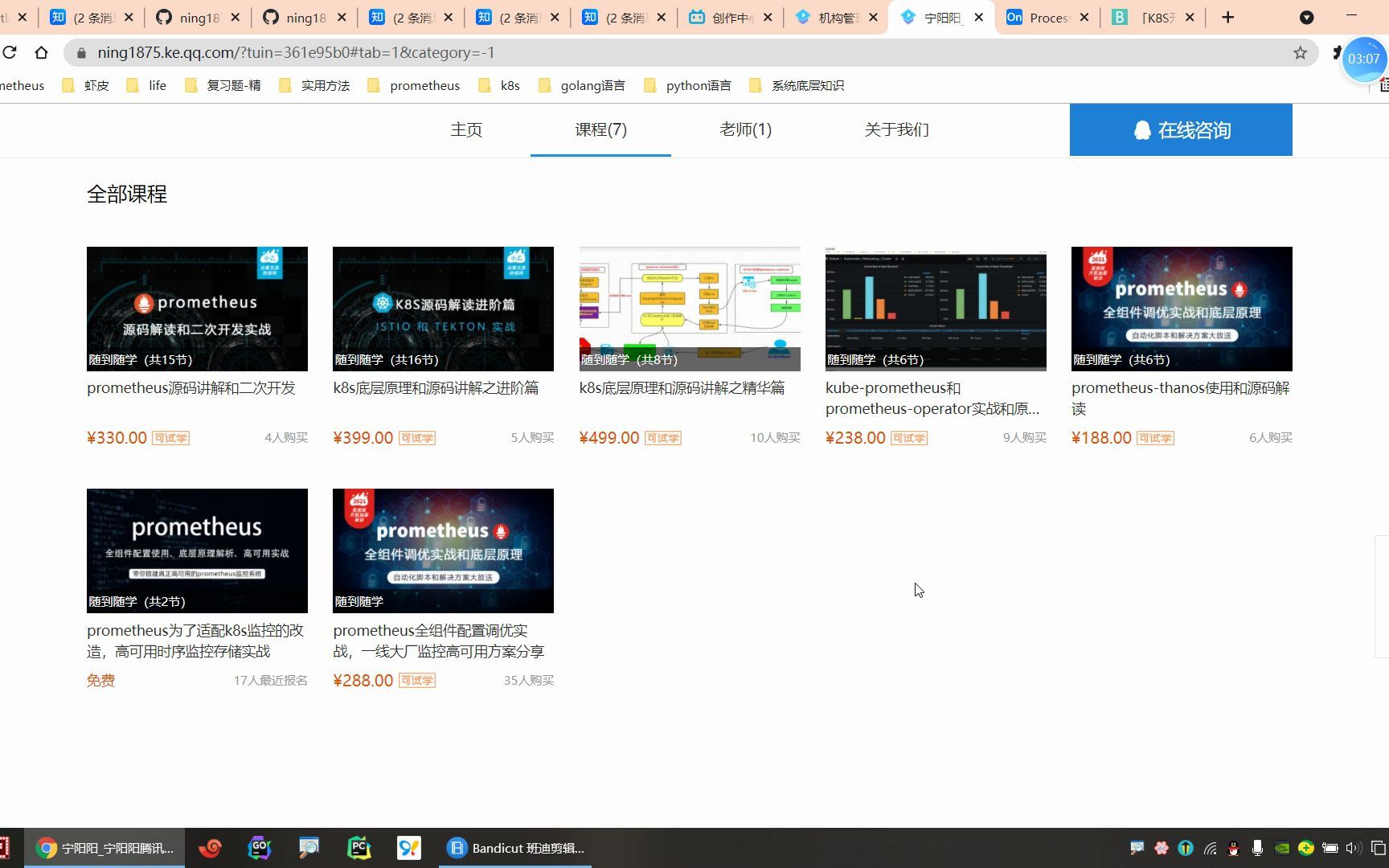Open the python语言 bookmark folder

tap(687, 86)
